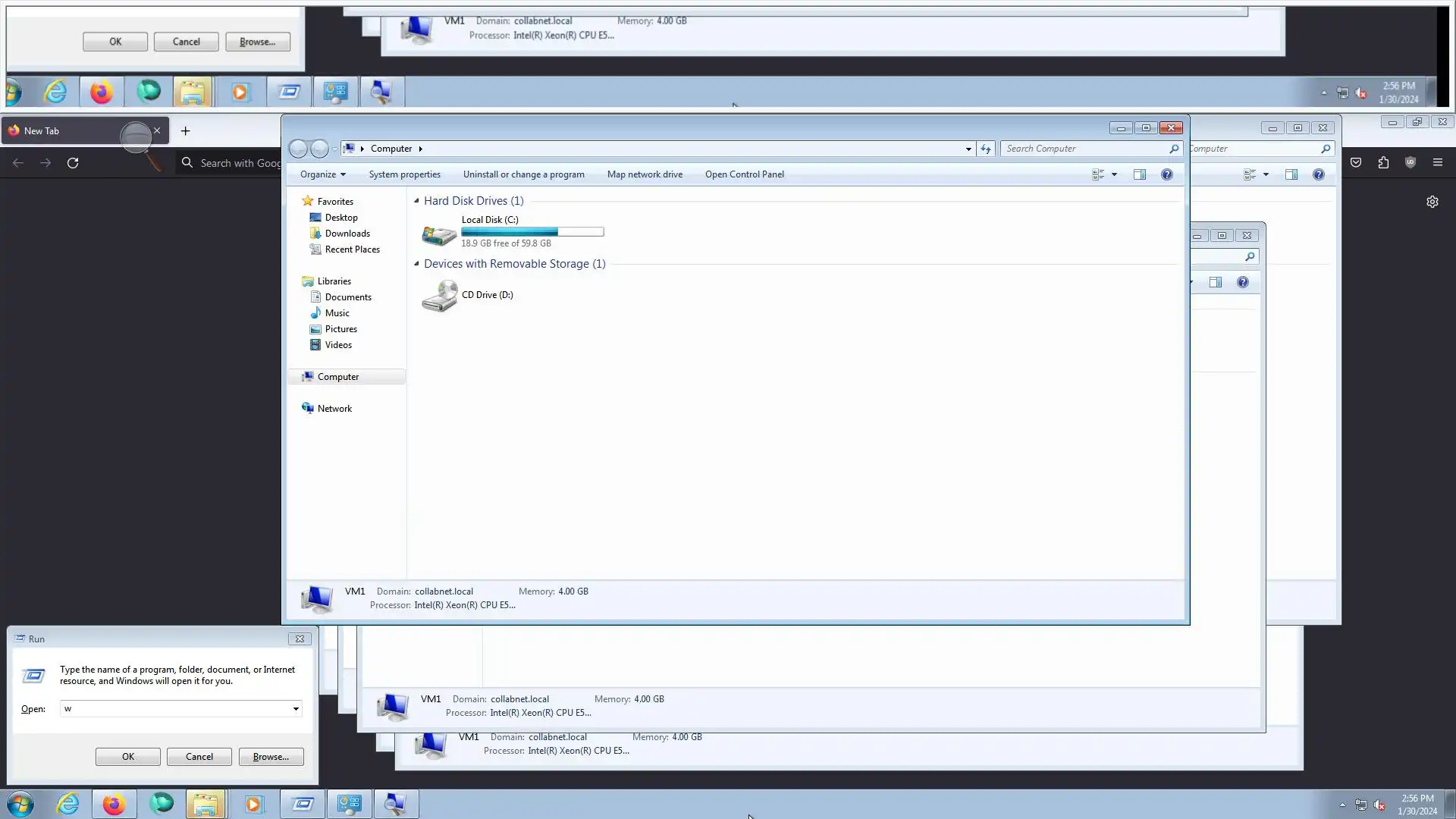Click the Search Computer field
The image size is (1456, 819).
(1084, 149)
